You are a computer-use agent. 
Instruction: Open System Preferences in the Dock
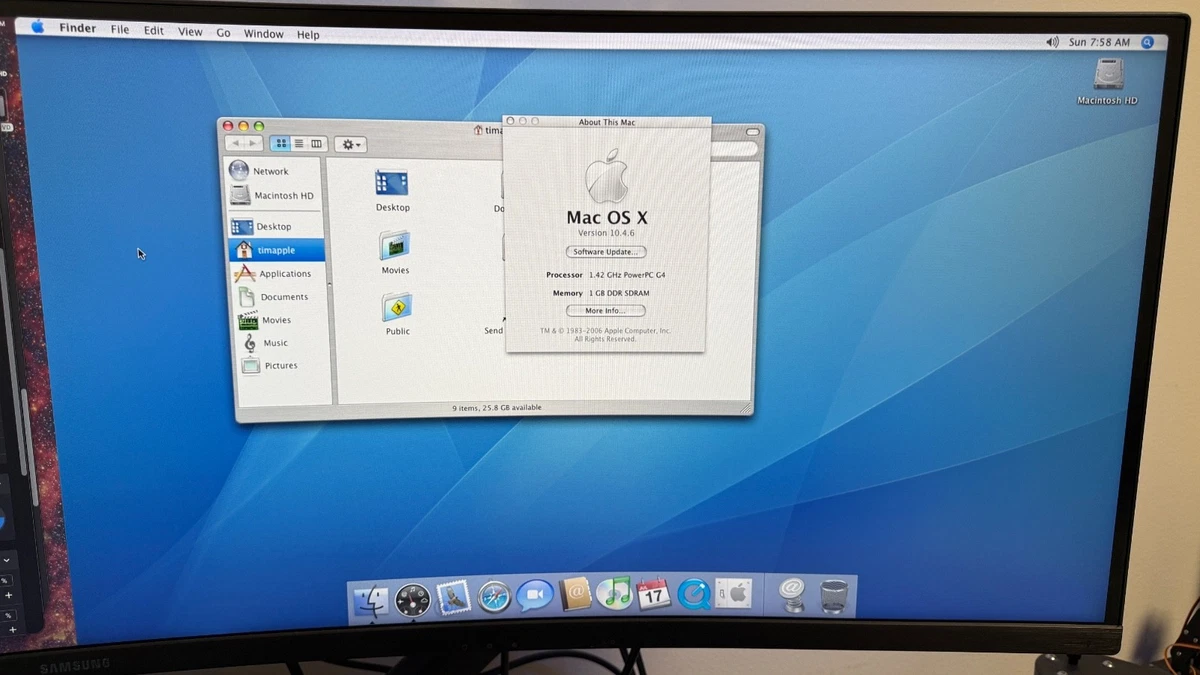pyautogui.click(x=733, y=594)
